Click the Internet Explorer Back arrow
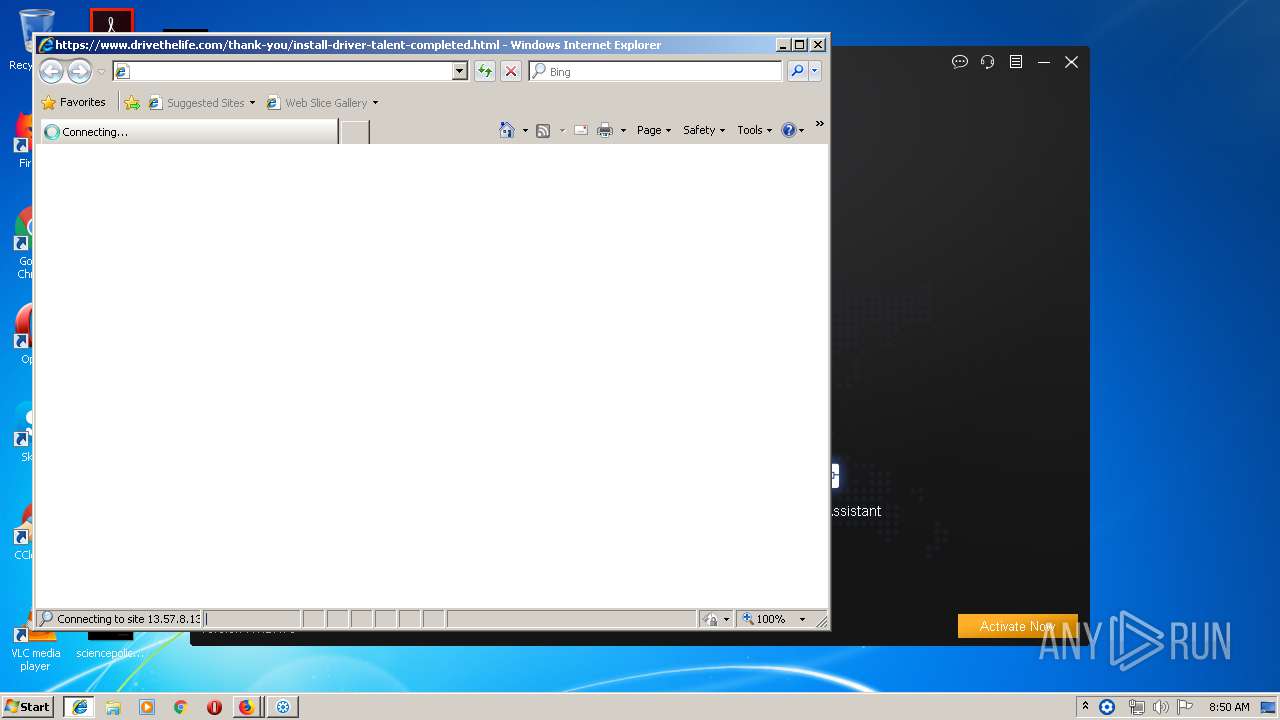This screenshot has height=720, width=1280. point(51,71)
